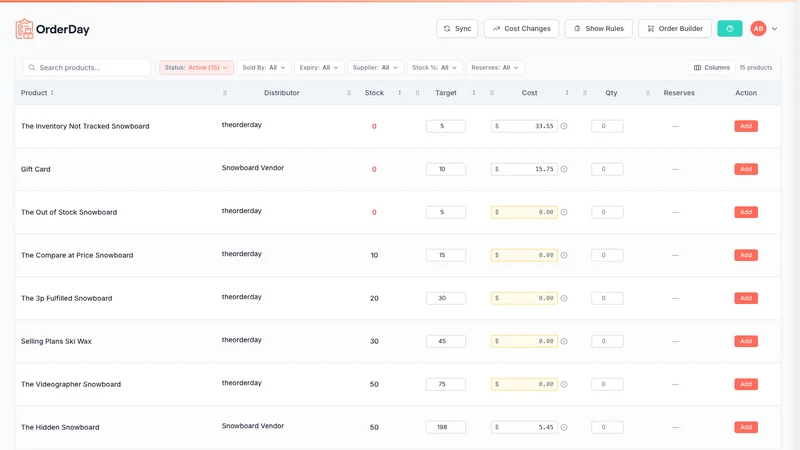Edit qty field for Selling Plans Ski Wax
Screen dimensions: 800x450
pos(607,341)
